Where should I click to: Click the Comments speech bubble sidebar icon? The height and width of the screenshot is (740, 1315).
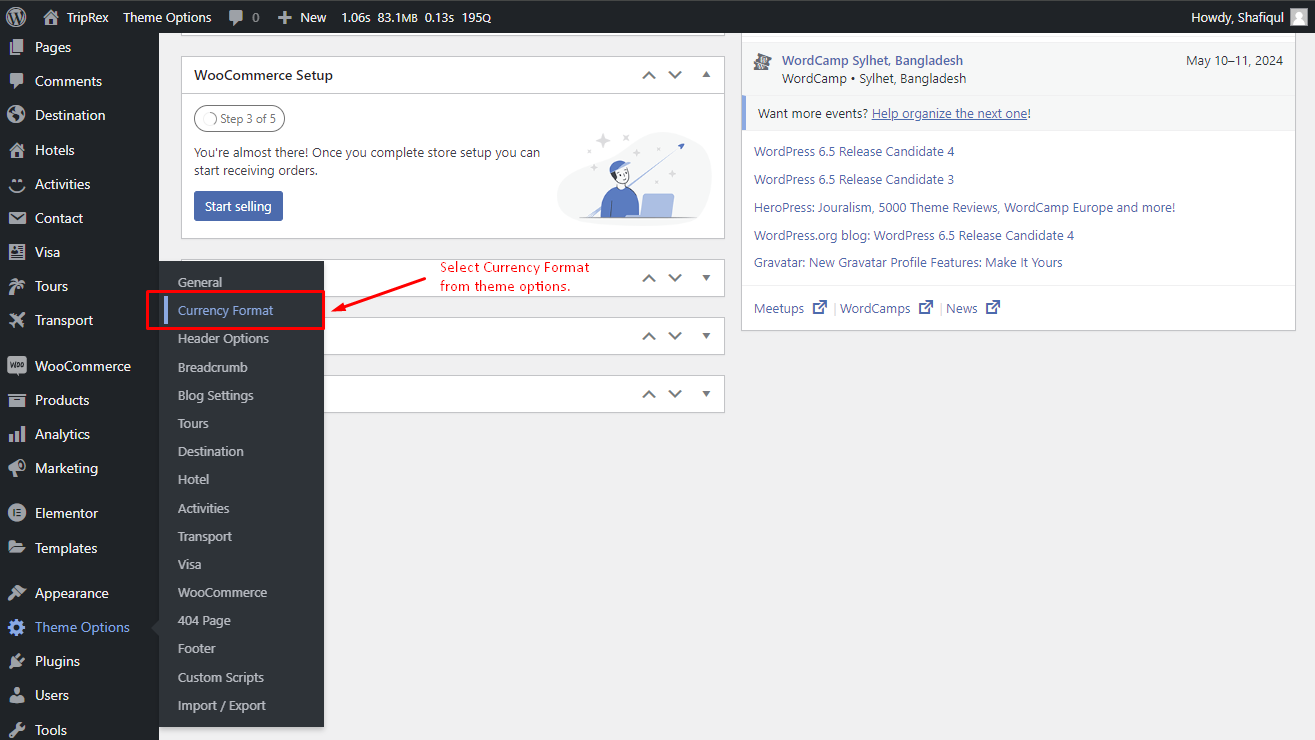click(16, 81)
